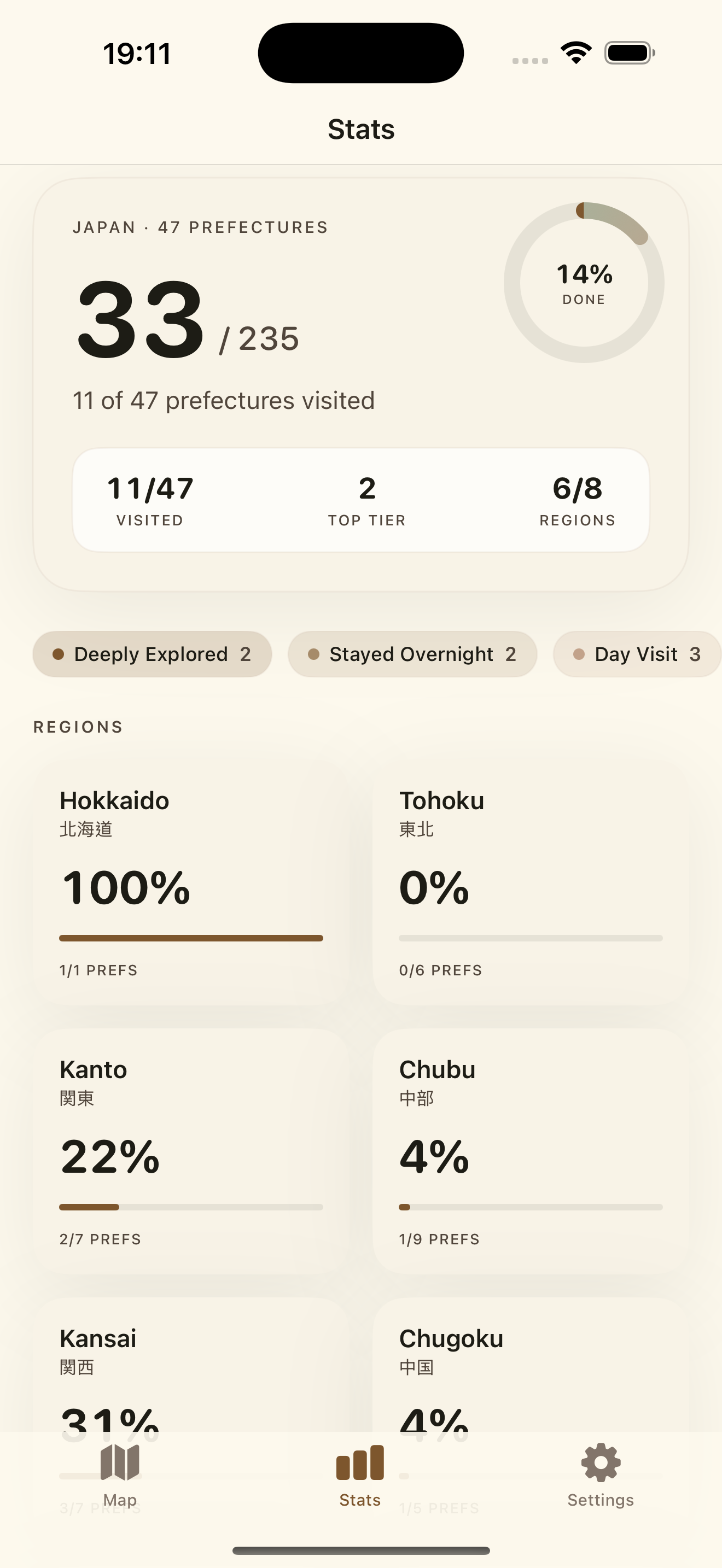
Task: Switch to the Map tab label
Action: pyautogui.click(x=120, y=1500)
